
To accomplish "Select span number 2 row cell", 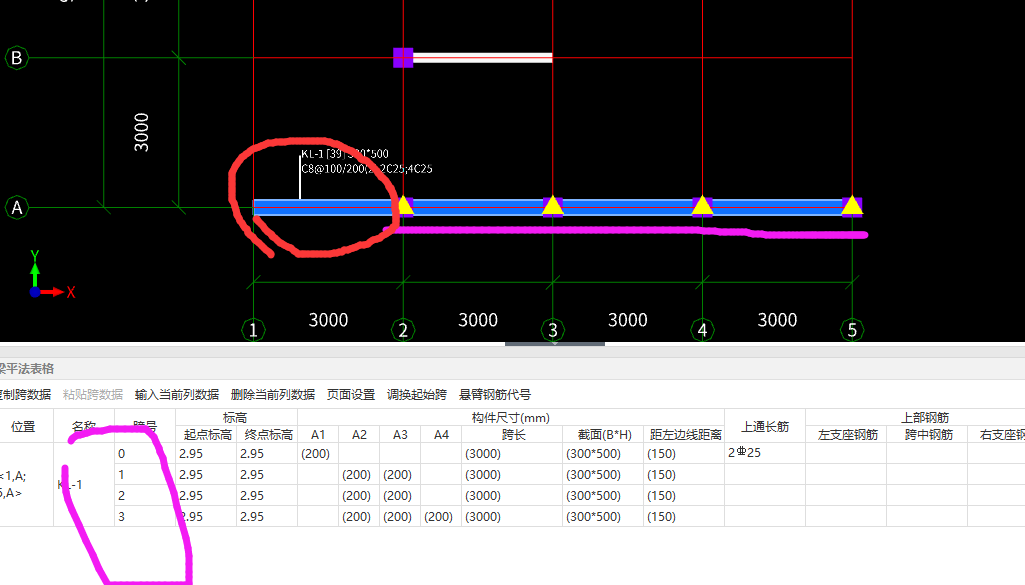I will pyautogui.click(x=145, y=495).
